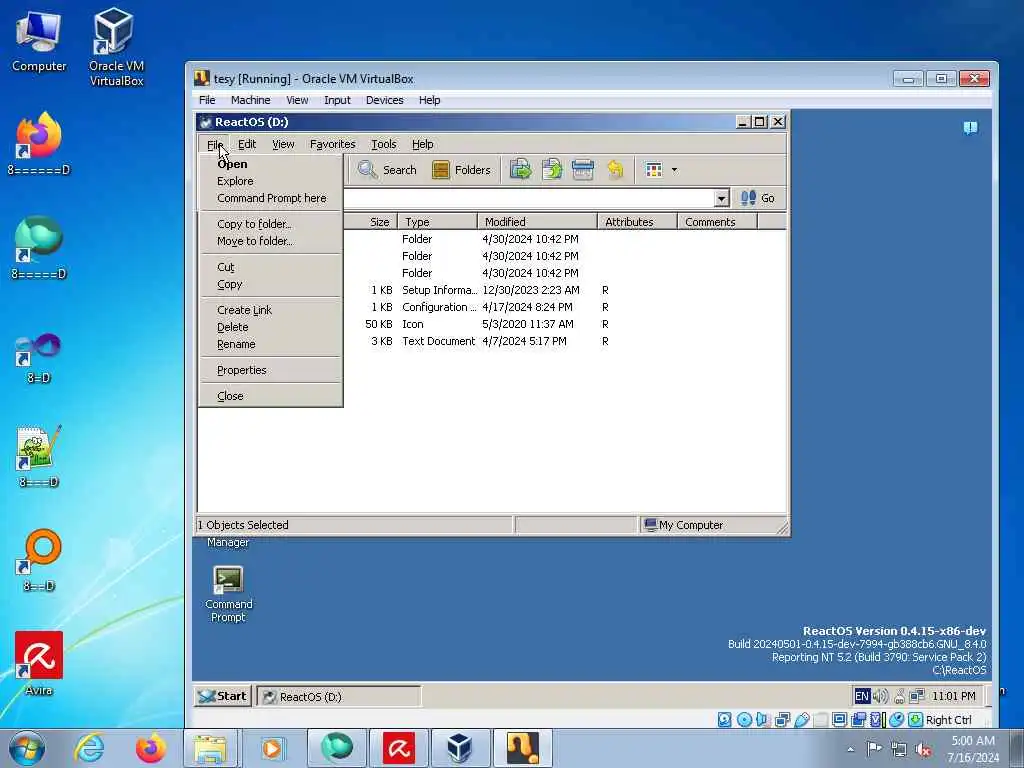This screenshot has width=1024, height=768.
Task: Click VirtualBox audio status icon
Action: pyautogui.click(x=762, y=720)
